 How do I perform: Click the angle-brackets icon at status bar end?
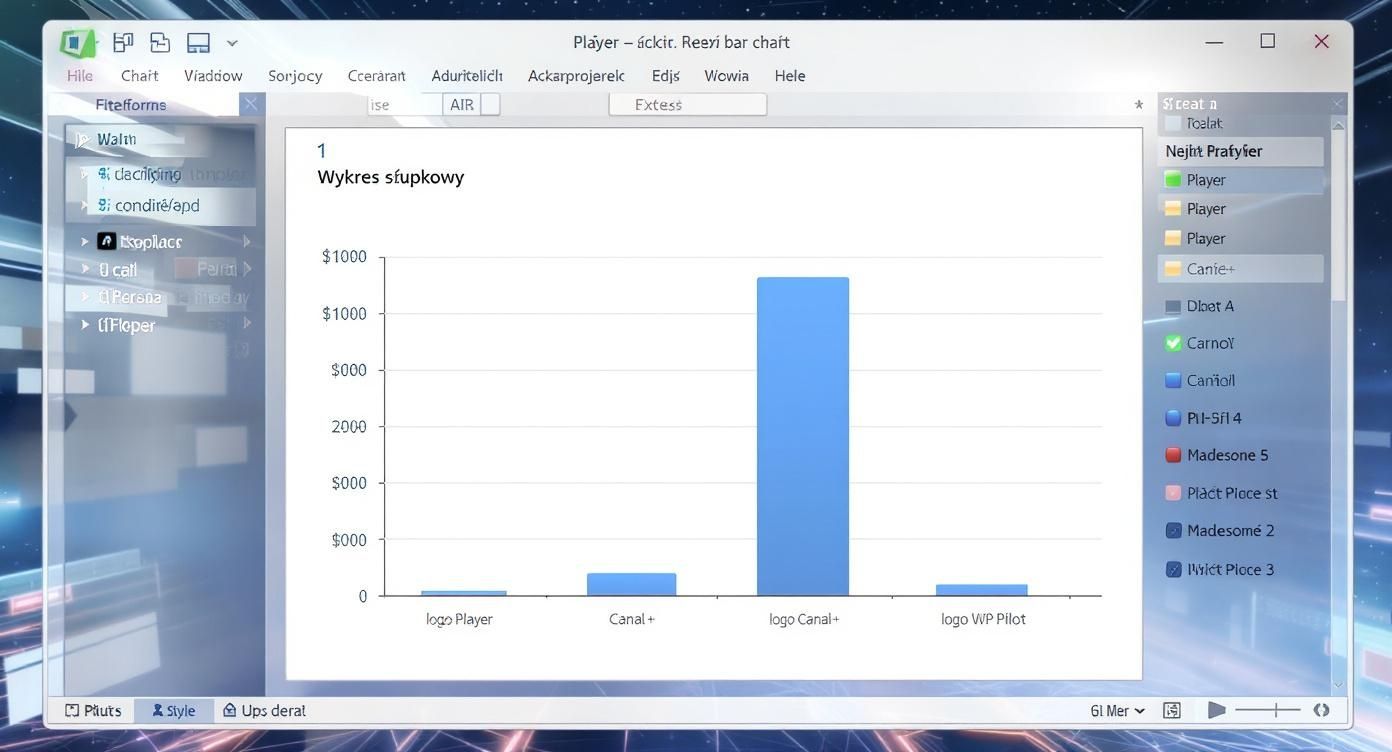click(1321, 711)
